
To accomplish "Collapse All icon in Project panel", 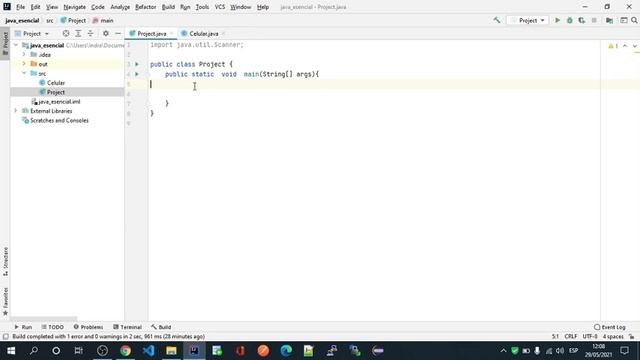I will [x=90, y=33].
